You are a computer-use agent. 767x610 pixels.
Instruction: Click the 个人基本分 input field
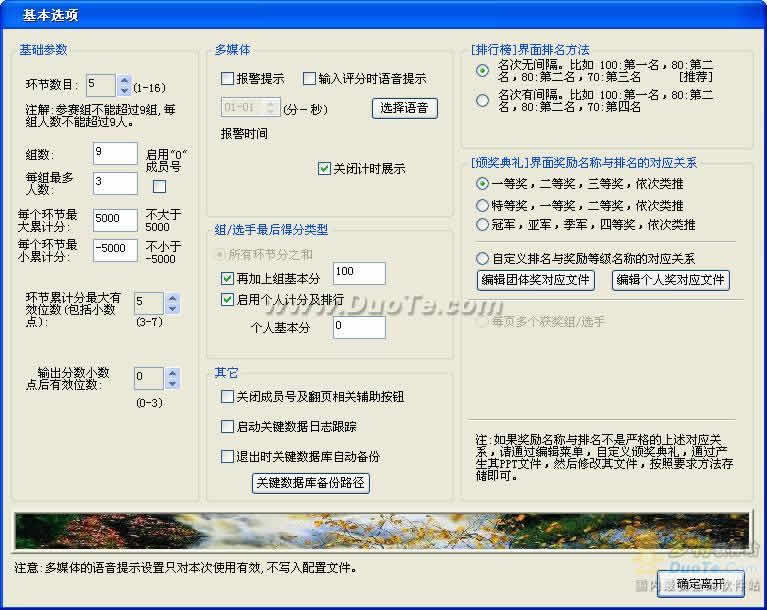(x=359, y=327)
